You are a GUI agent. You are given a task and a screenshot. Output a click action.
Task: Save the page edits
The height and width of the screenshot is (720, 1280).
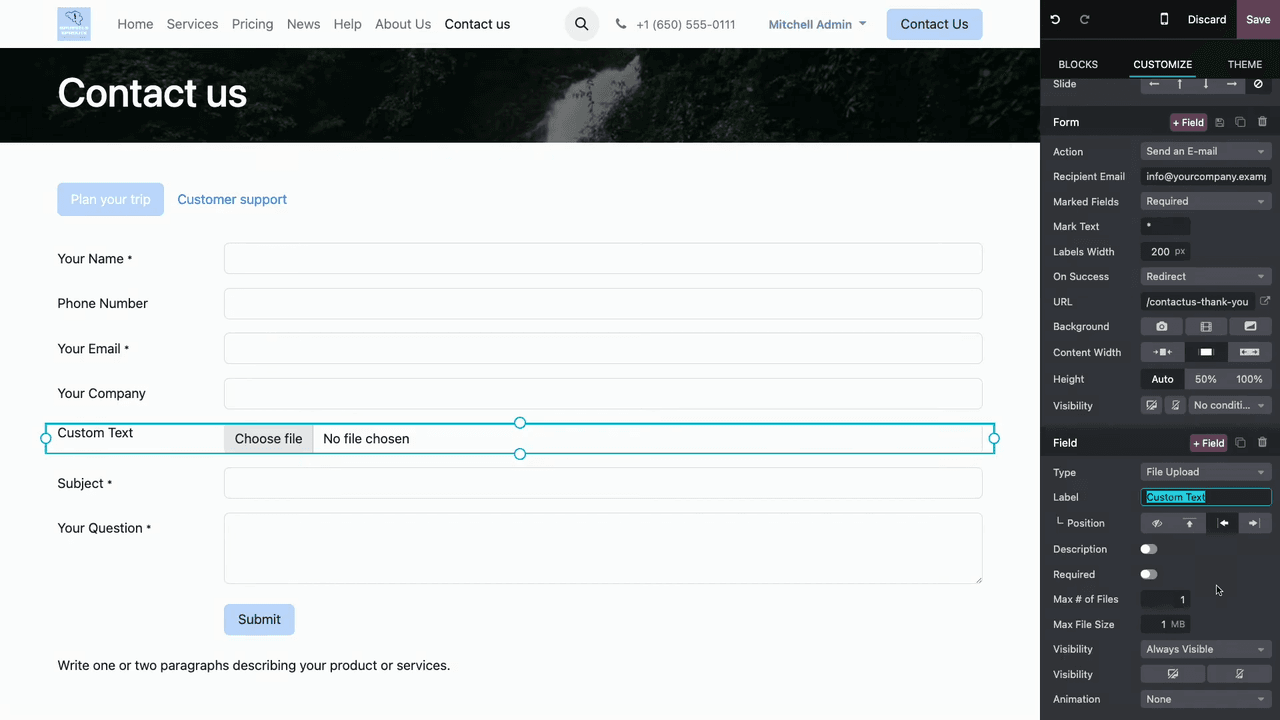(x=1258, y=19)
